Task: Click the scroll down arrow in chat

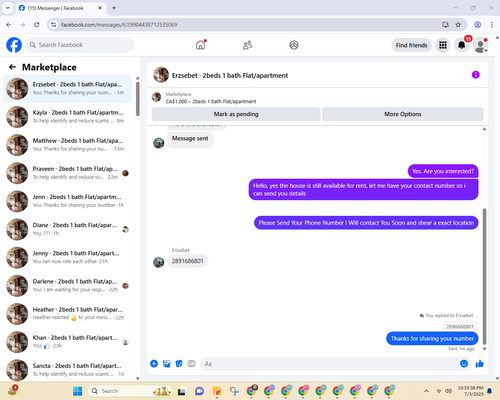Action: (484, 349)
